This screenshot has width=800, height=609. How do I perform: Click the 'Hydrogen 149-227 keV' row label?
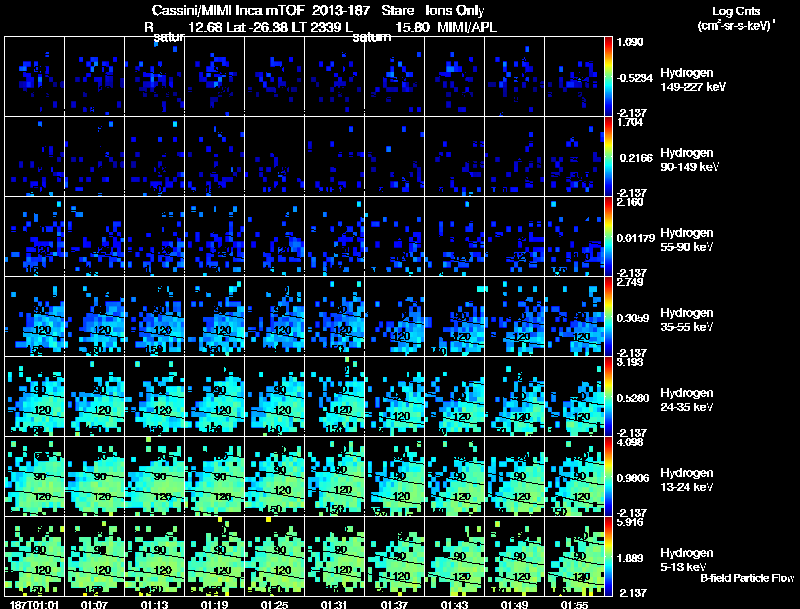693,80
